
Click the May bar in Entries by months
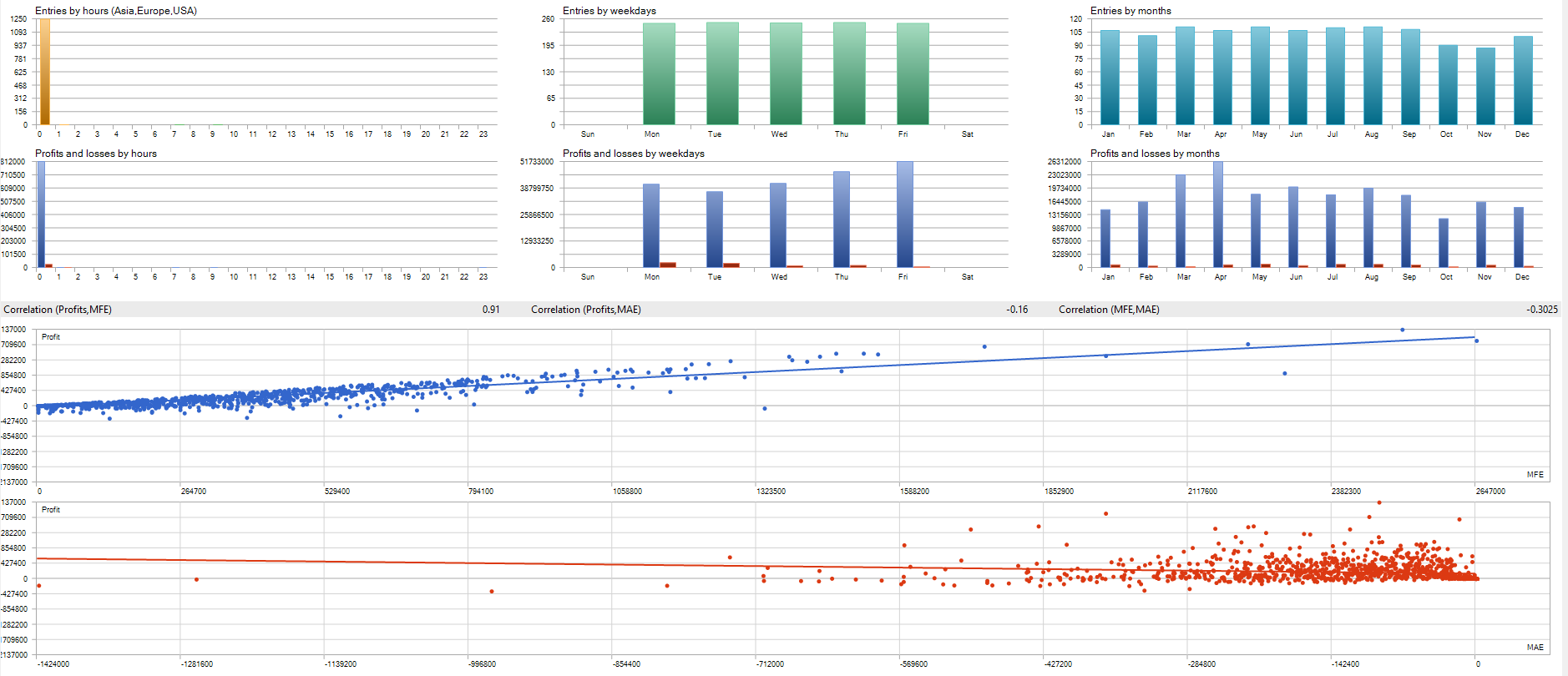point(1260,76)
